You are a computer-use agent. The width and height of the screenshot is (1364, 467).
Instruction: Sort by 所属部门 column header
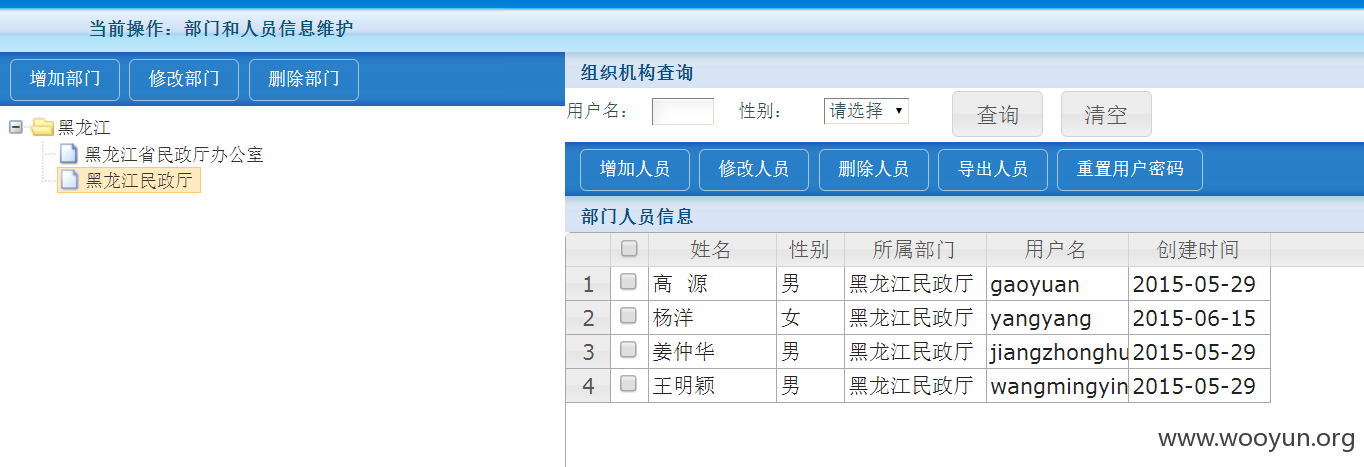coord(915,250)
